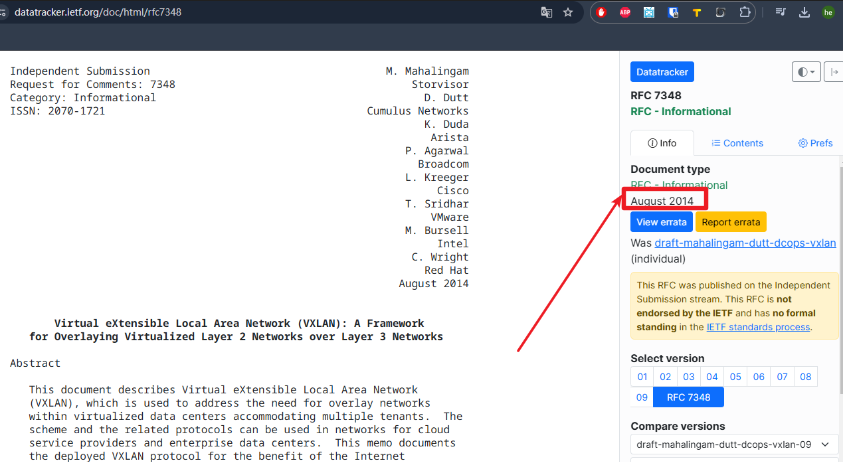
Task: Select version 05
Action: (735, 376)
